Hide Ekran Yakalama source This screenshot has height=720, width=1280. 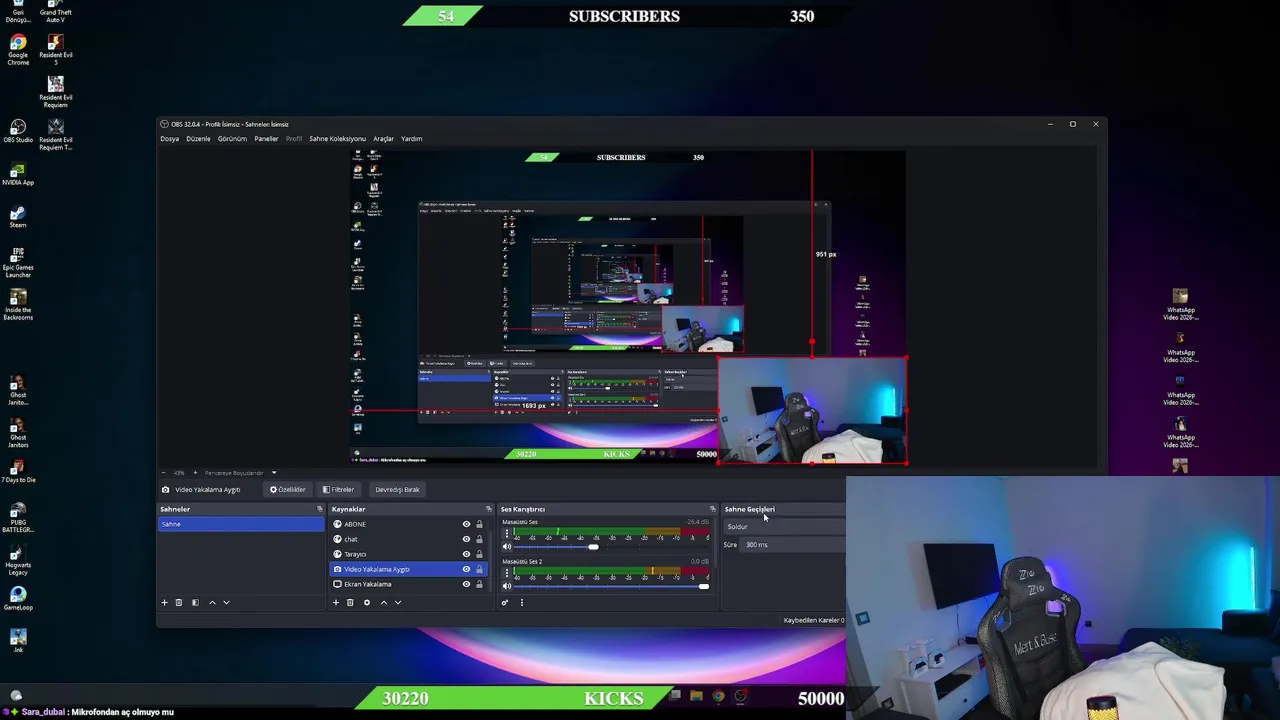point(466,584)
